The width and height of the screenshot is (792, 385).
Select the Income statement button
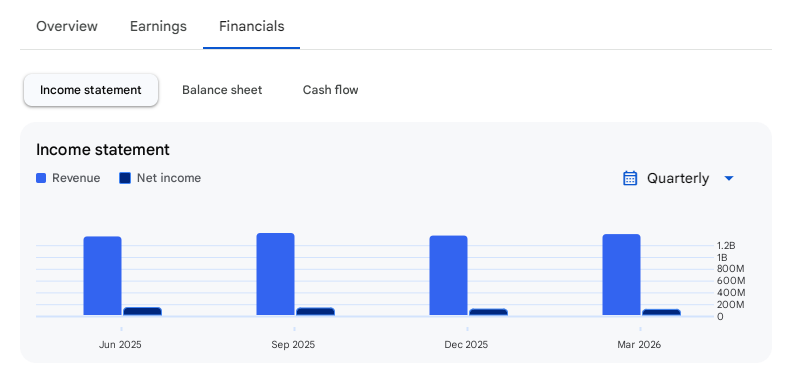tap(91, 90)
